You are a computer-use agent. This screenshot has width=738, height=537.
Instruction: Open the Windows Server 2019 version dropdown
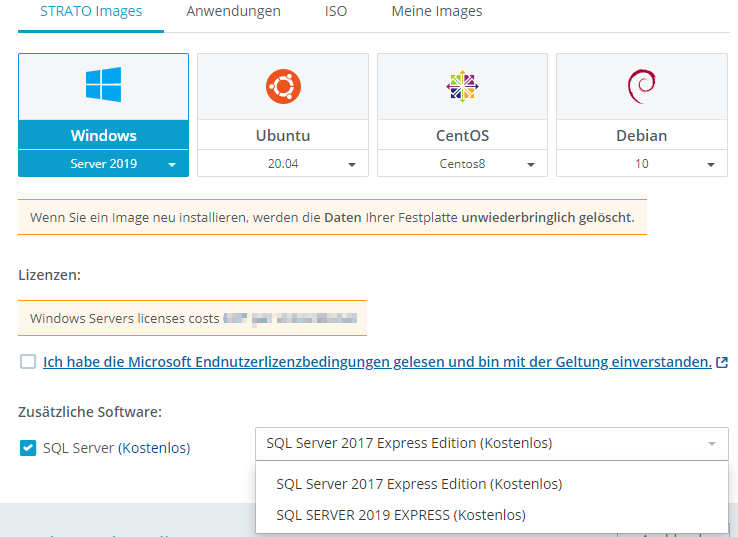point(104,164)
